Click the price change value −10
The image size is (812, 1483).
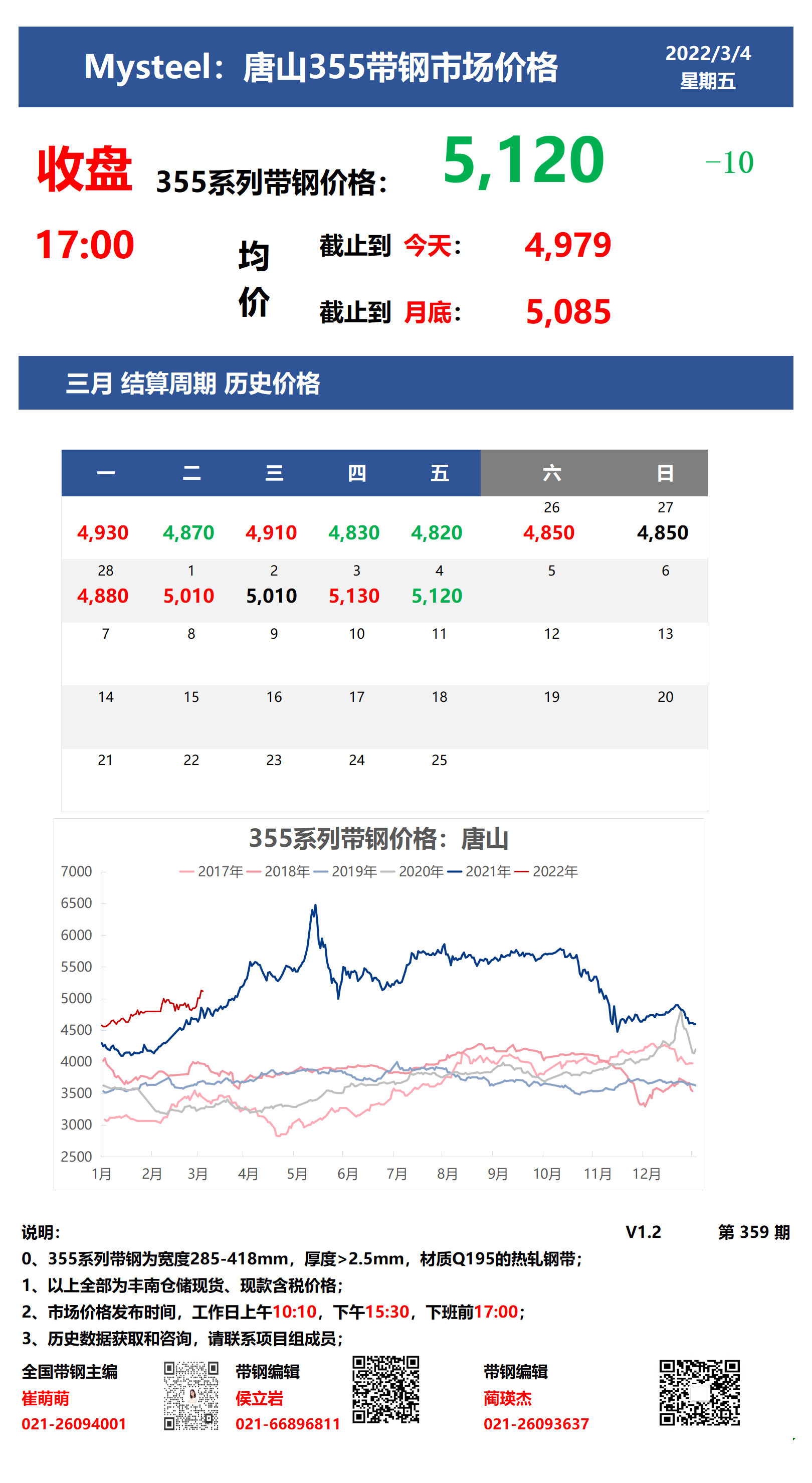[x=729, y=163]
